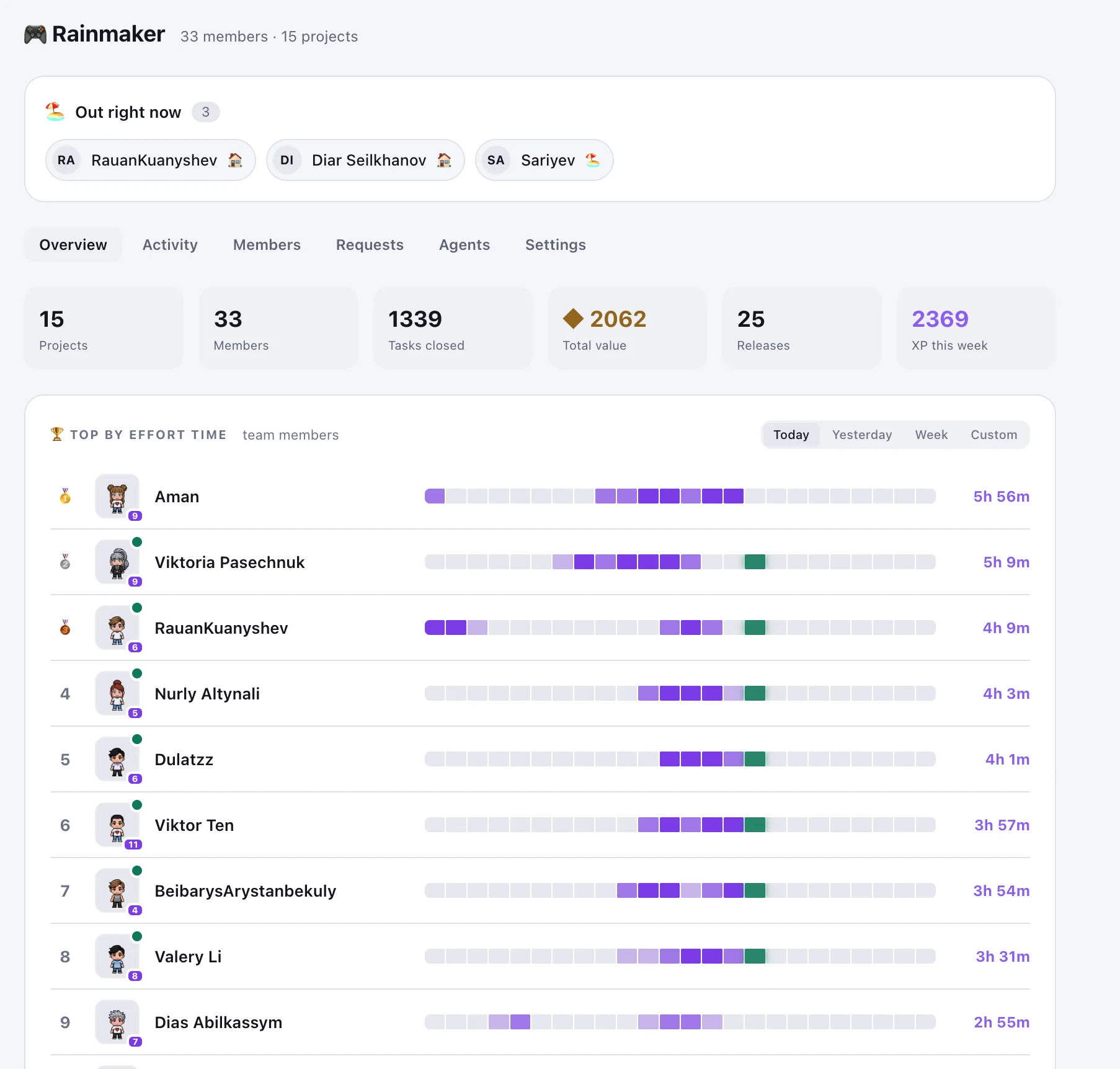The width and height of the screenshot is (1120, 1069).
Task: Open the Members tab
Action: 267,245
